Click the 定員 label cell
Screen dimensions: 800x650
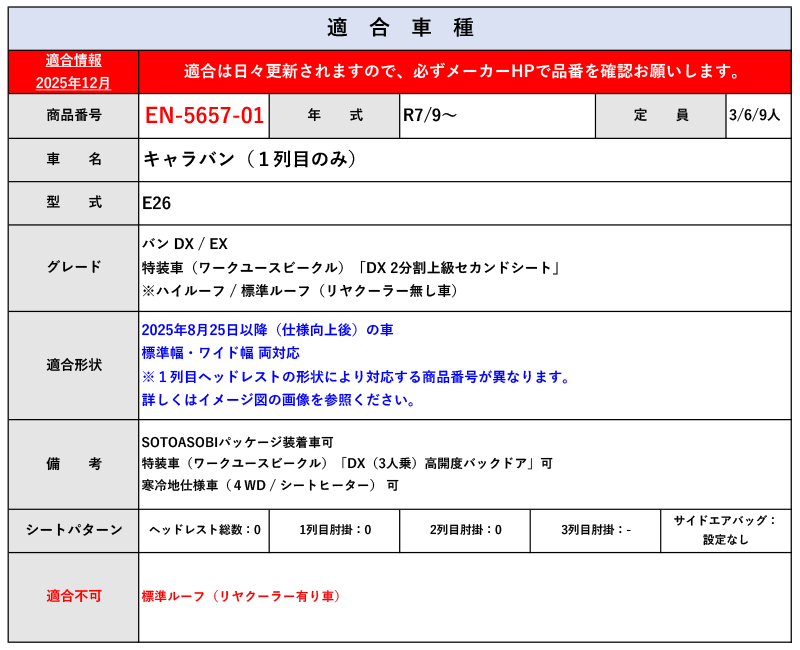tap(660, 116)
